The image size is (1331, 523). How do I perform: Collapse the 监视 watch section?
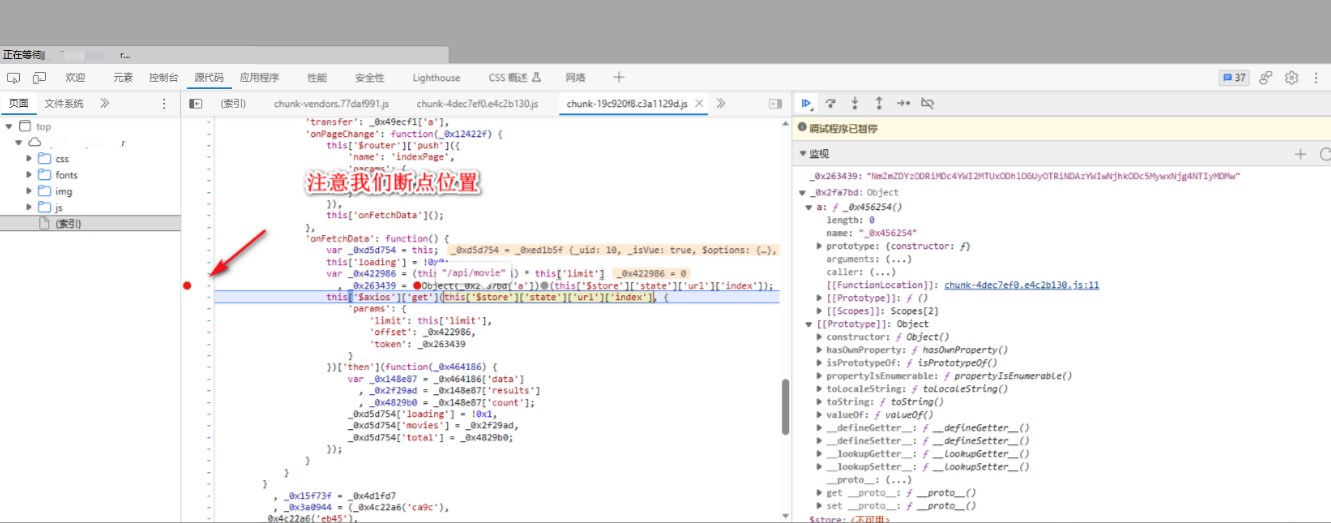click(803, 154)
